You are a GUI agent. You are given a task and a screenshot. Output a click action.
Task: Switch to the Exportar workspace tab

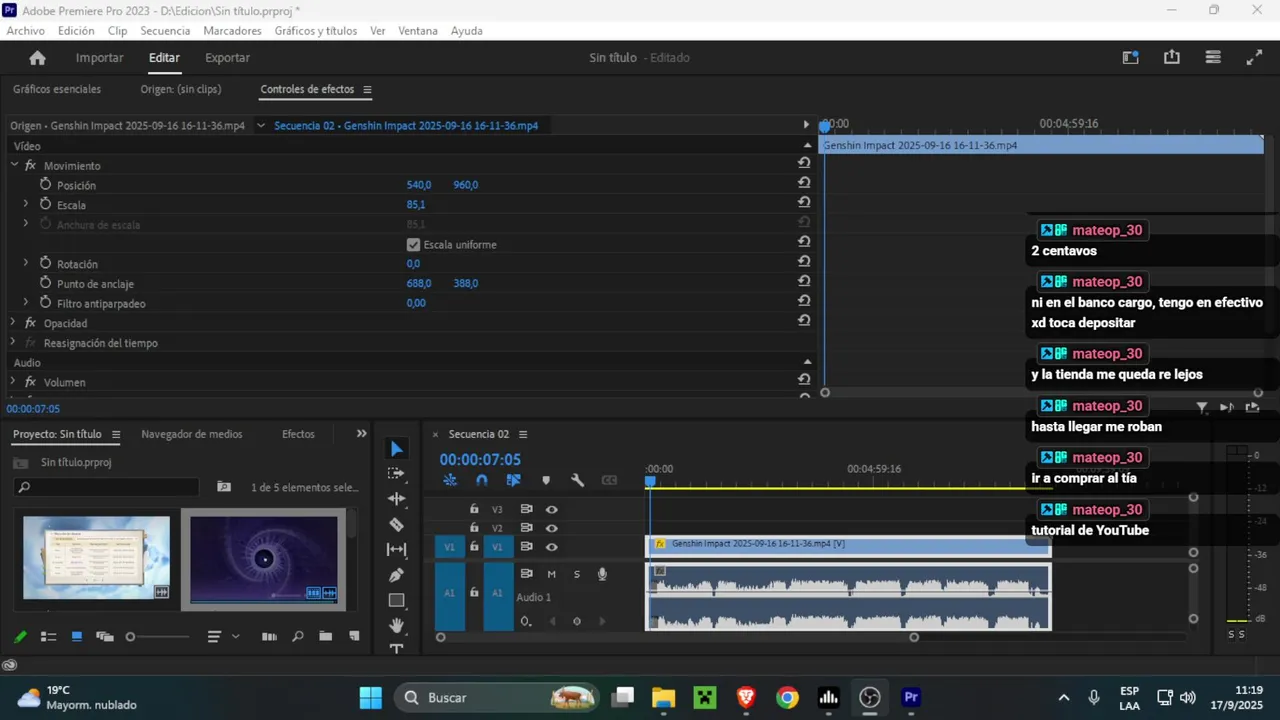(227, 58)
